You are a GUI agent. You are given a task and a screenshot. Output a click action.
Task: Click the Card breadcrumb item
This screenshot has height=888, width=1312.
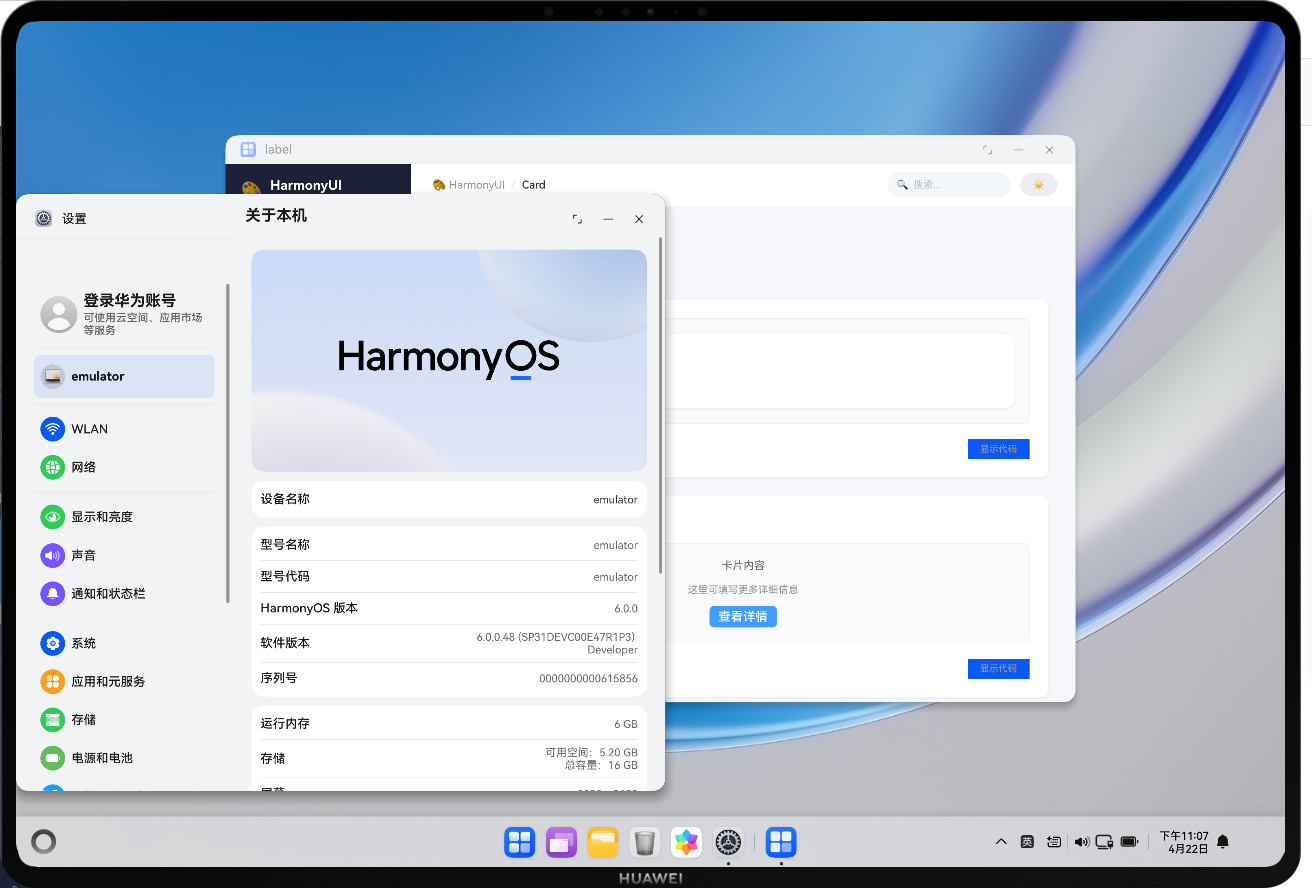click(534, 185)
